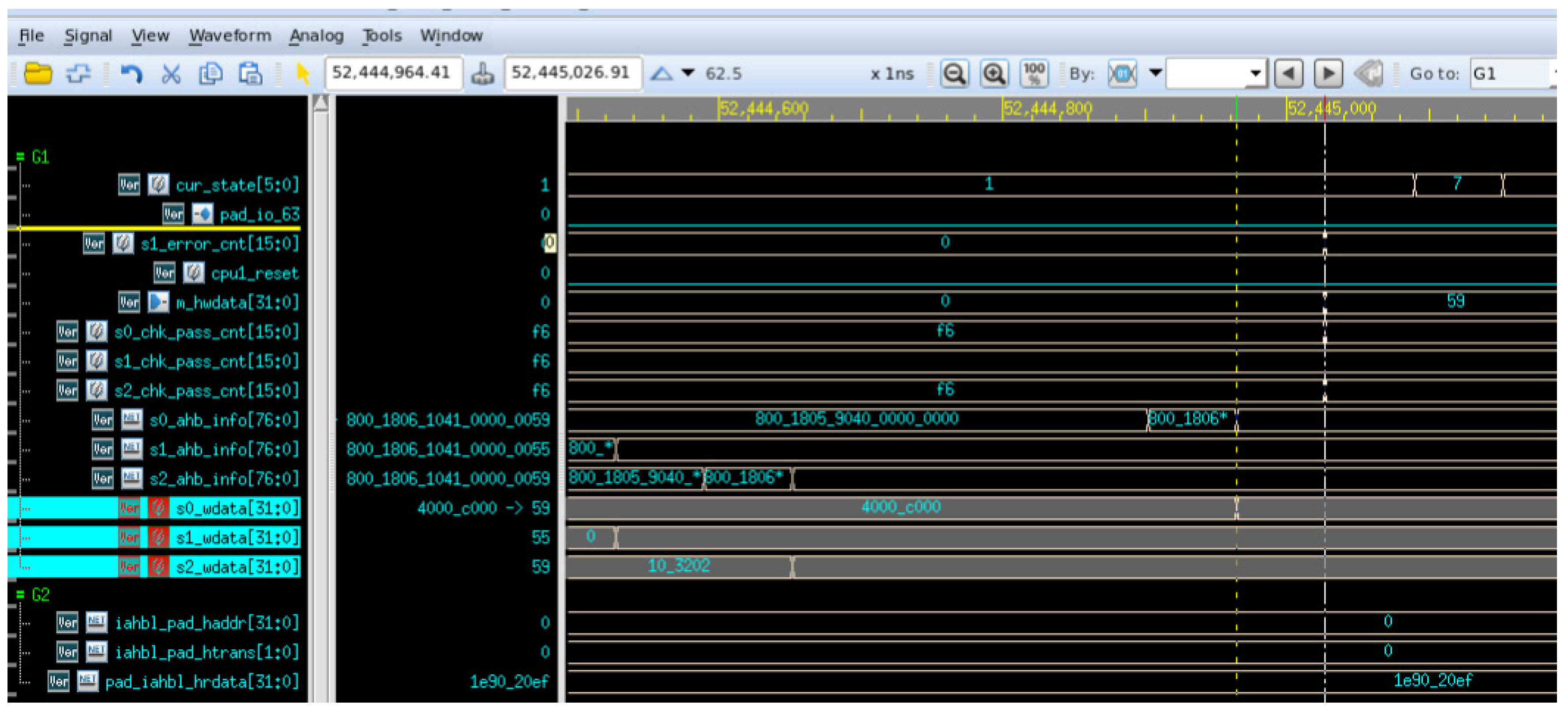The width and height of the screenshot is (1568, 711).
Task: Click the NET icon beside iahbl_pad_haddr[31:0]
Action: [97, 622]
